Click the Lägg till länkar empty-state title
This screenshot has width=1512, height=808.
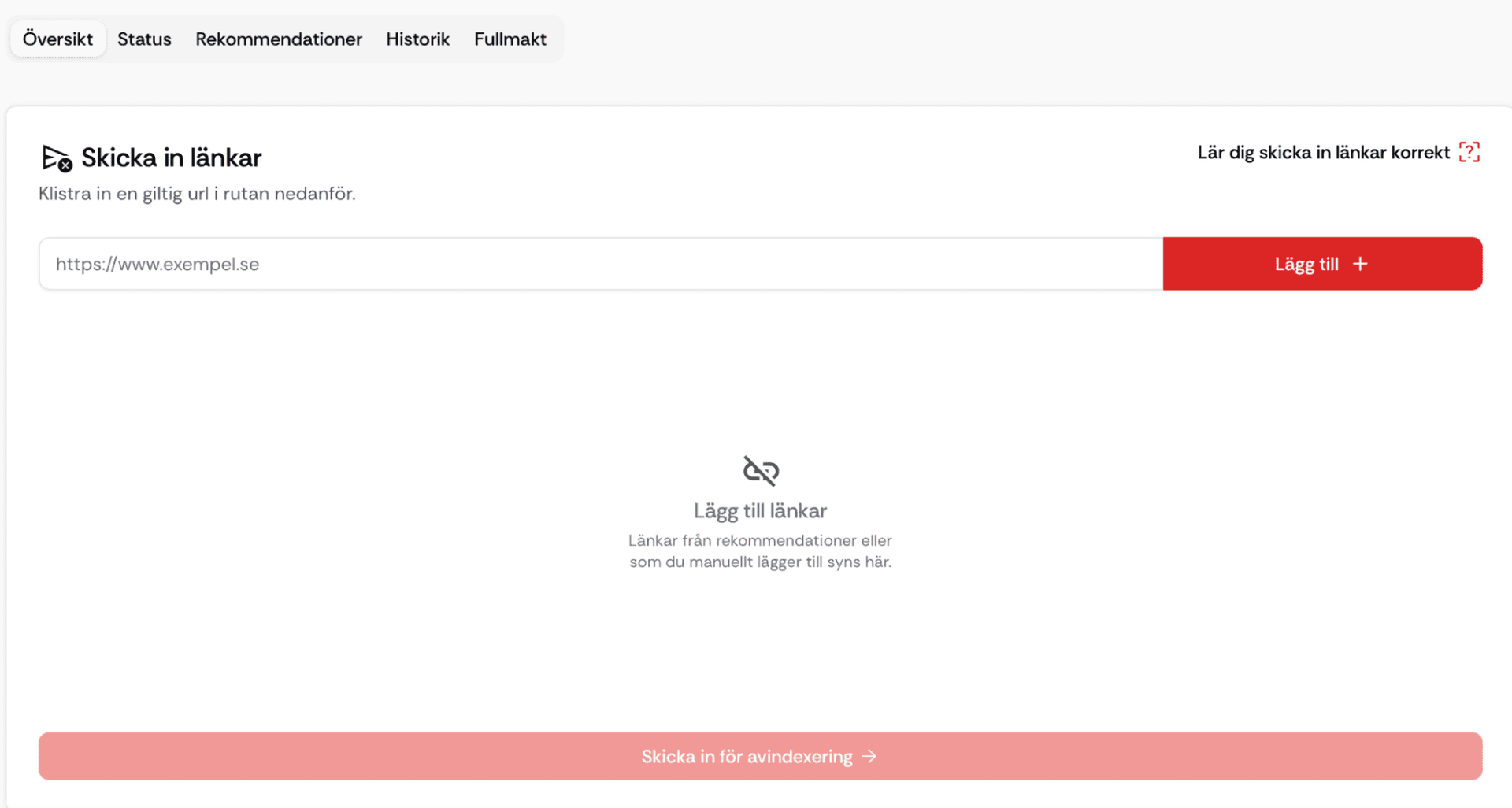(760, 511)
